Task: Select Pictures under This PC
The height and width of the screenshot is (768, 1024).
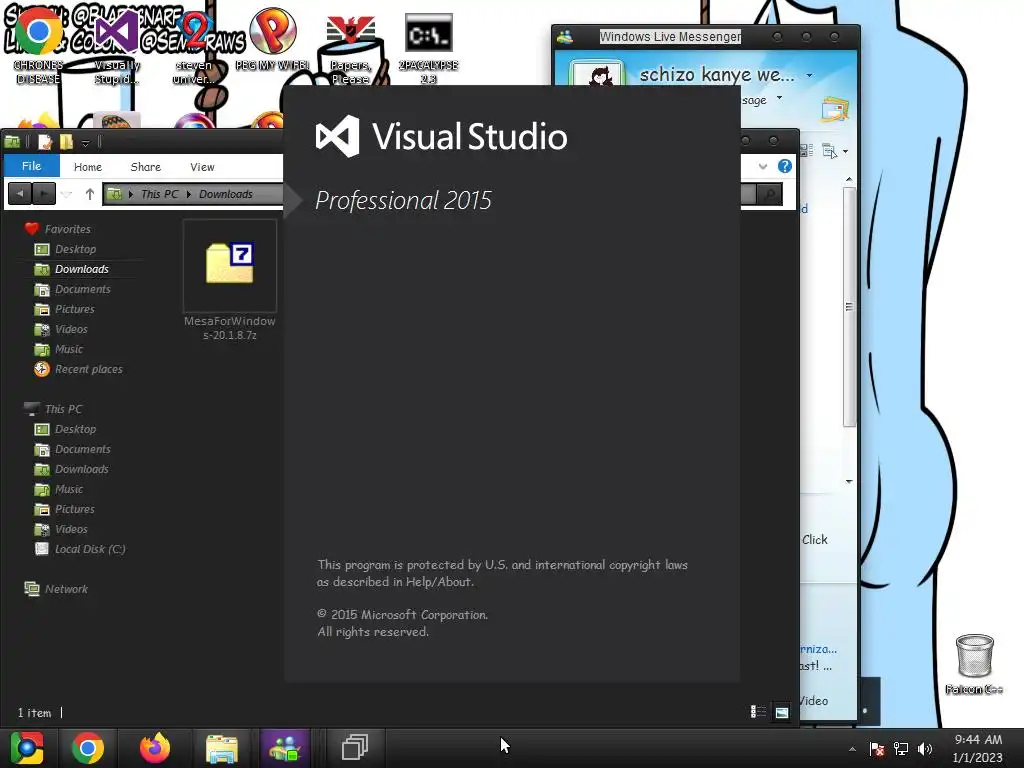Action: [74, 509]
